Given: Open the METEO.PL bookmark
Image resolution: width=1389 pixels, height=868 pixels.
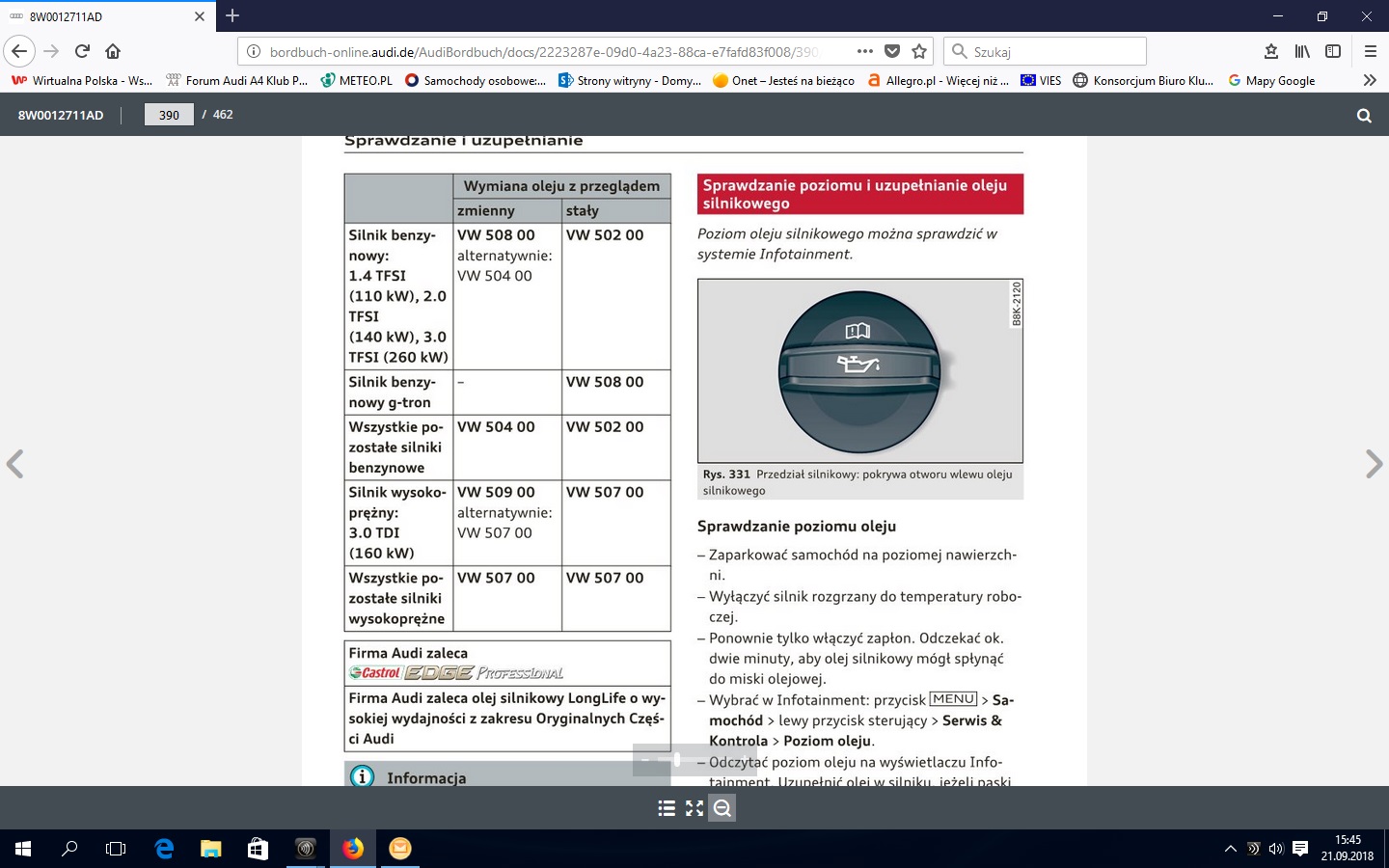Looking at the screenshot, I should (357, 80).
